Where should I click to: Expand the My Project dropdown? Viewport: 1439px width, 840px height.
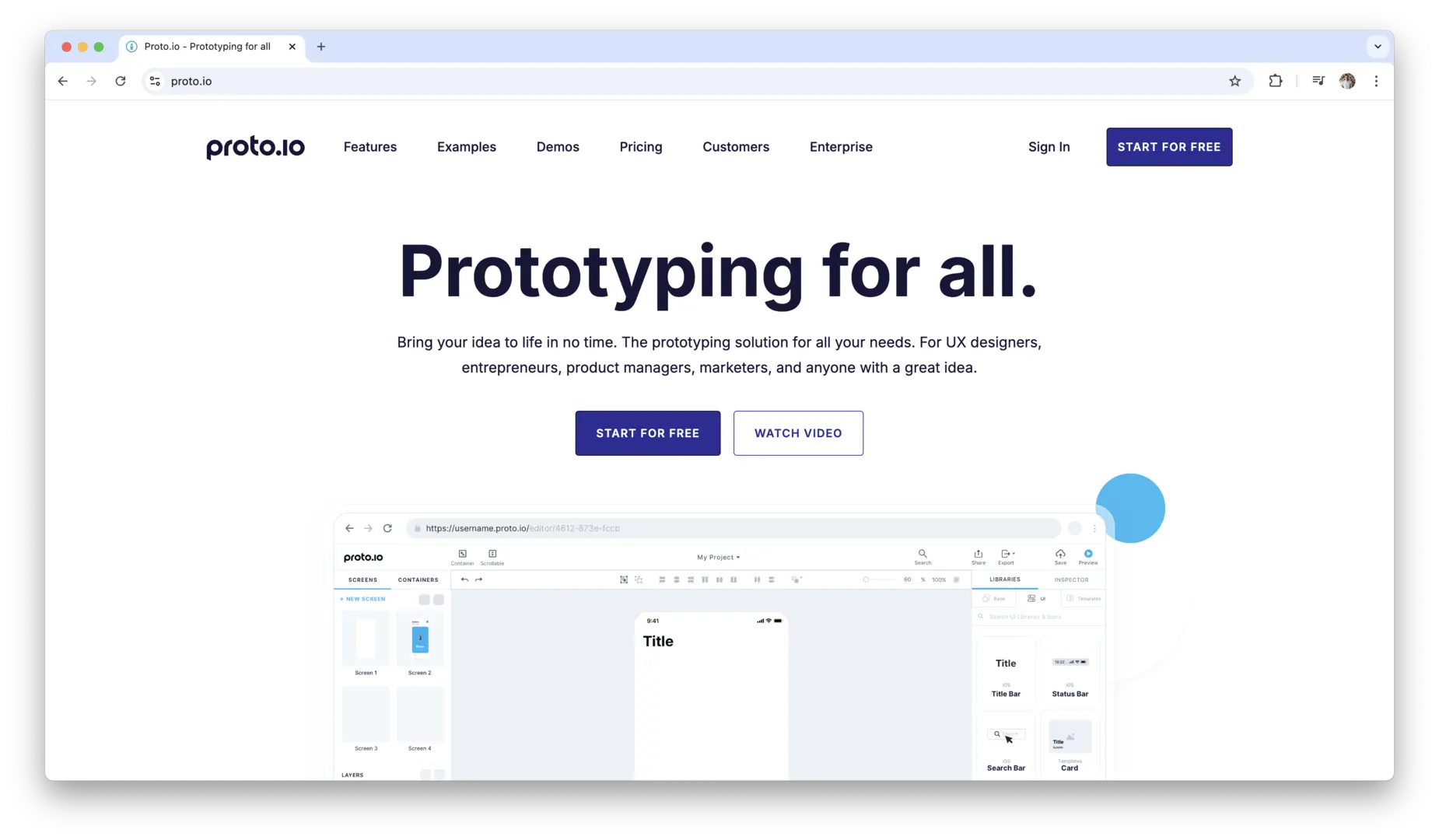(718, 557)
